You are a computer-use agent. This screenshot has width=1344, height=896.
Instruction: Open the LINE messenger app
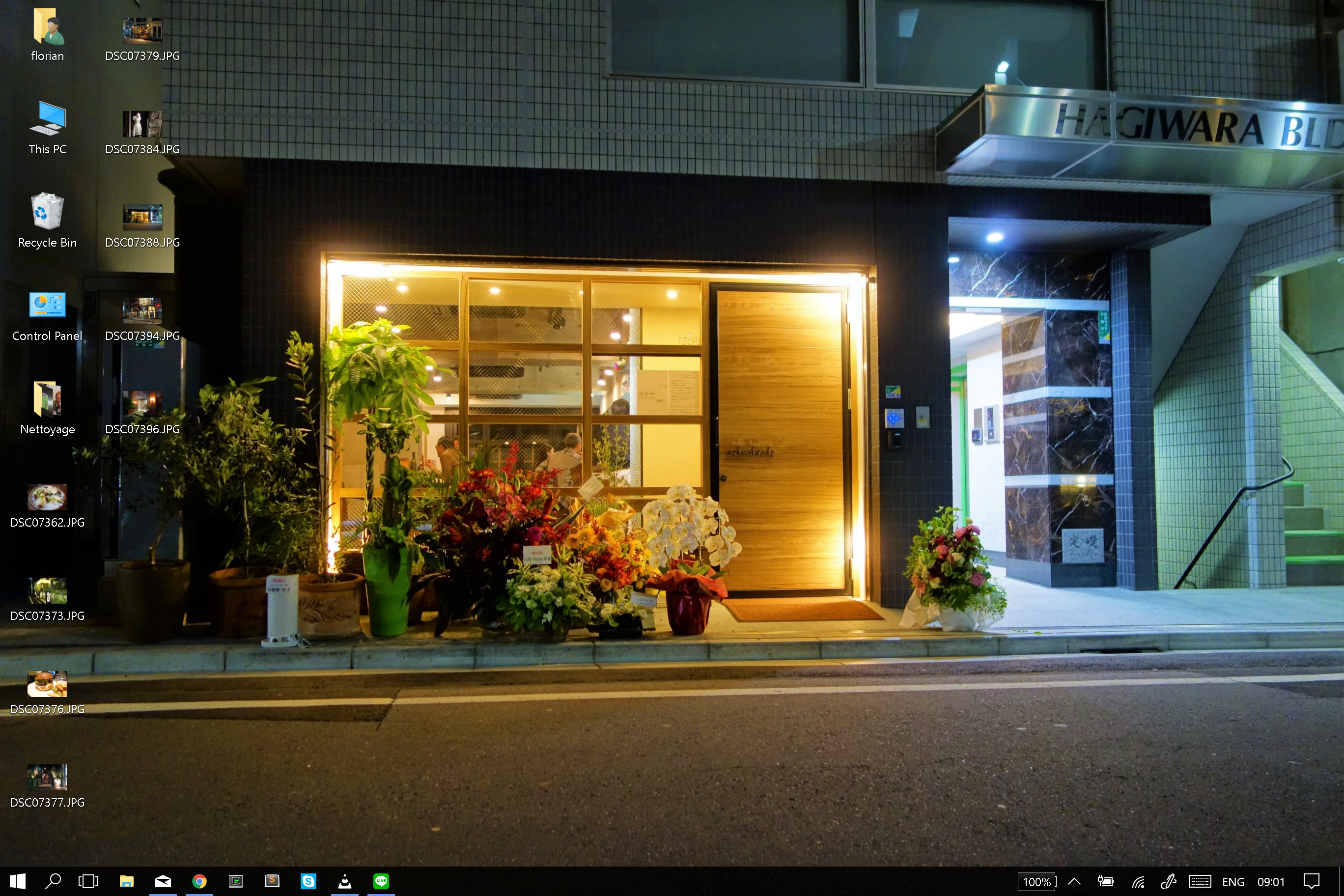pos(381,881)
